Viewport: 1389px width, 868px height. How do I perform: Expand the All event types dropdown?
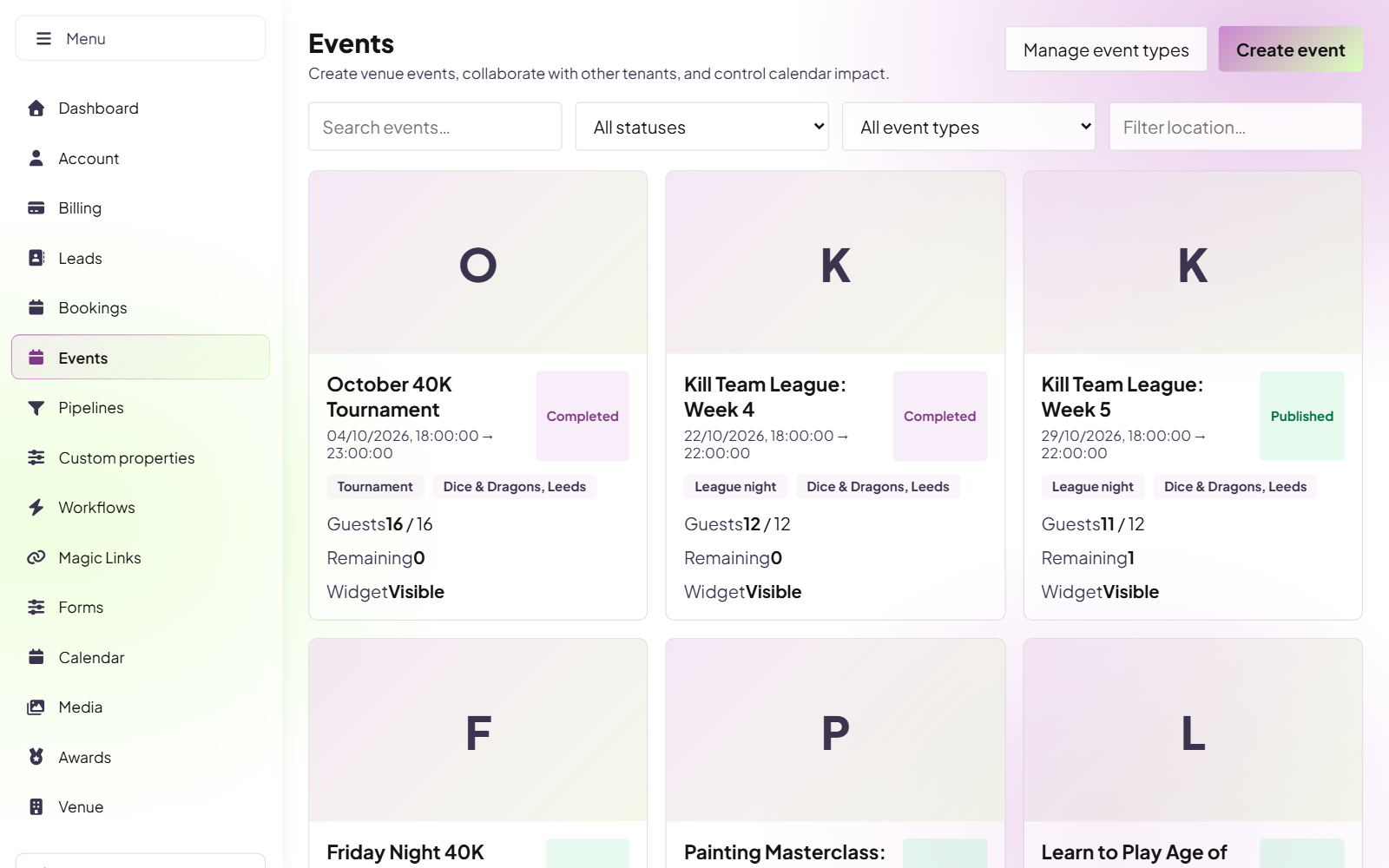[x=969, y=127]
